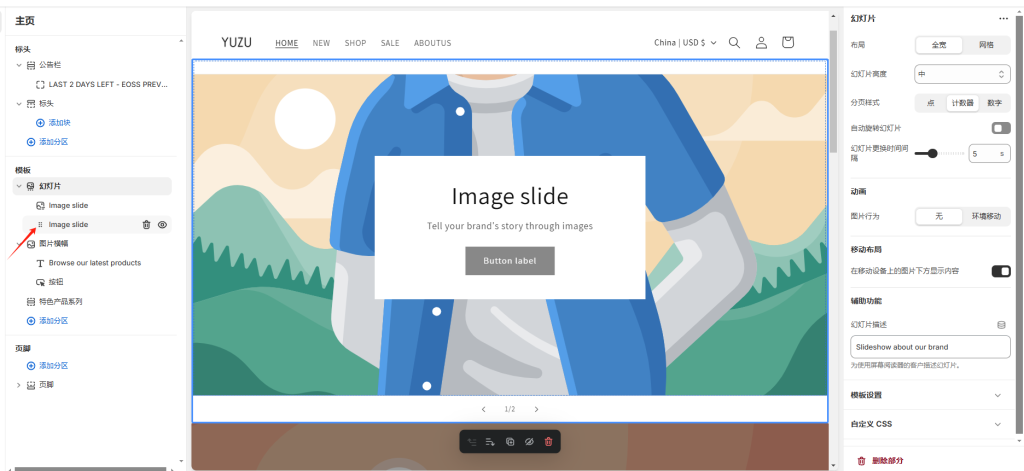Image resolution: width=1024 pixels, height=471 pixels.
Task: Click 添加分区 under the 模板 group
Action: tap(53, 320)
